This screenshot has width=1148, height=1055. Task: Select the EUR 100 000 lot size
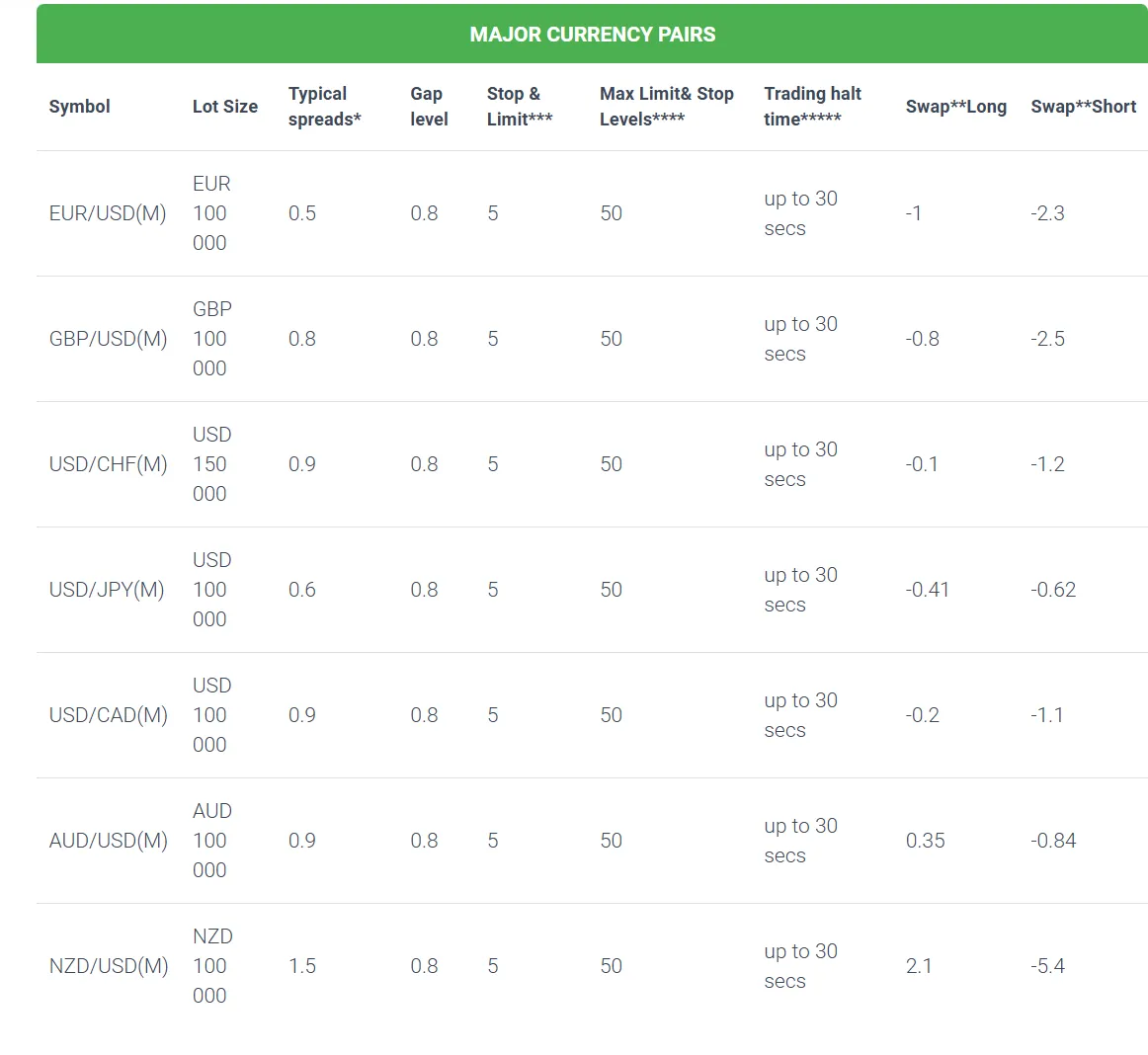click(211, 213)
